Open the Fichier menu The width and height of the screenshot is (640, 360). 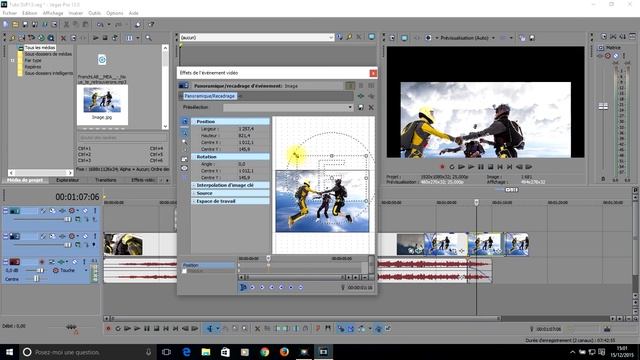[x=10, y=13]
